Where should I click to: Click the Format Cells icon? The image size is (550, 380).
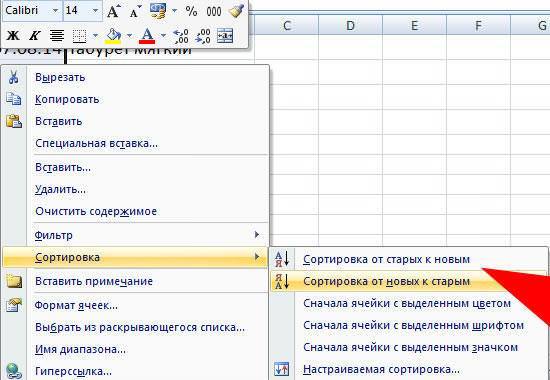point(14,305)
